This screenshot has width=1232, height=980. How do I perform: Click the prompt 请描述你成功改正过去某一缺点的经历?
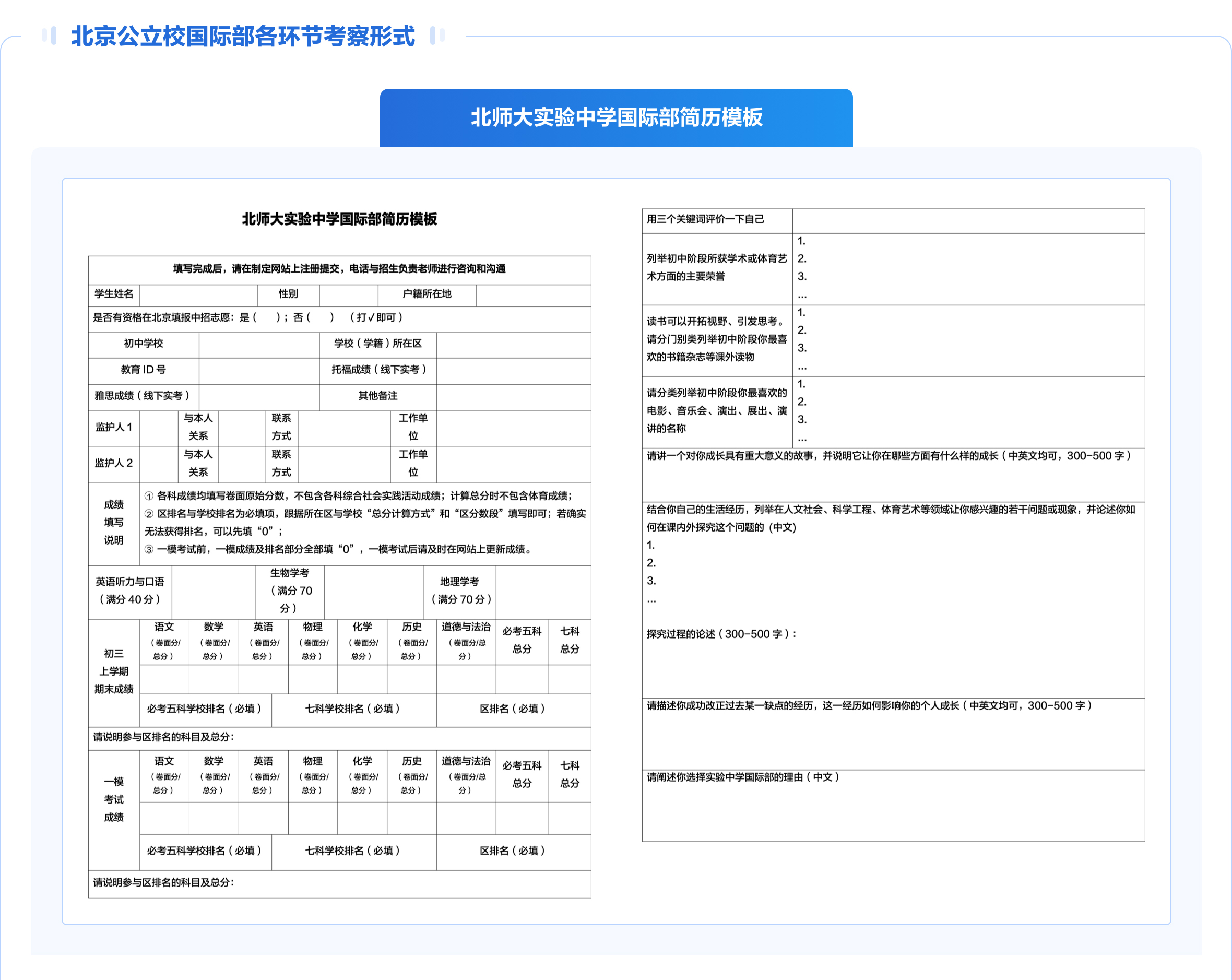[x=869, y=706]
